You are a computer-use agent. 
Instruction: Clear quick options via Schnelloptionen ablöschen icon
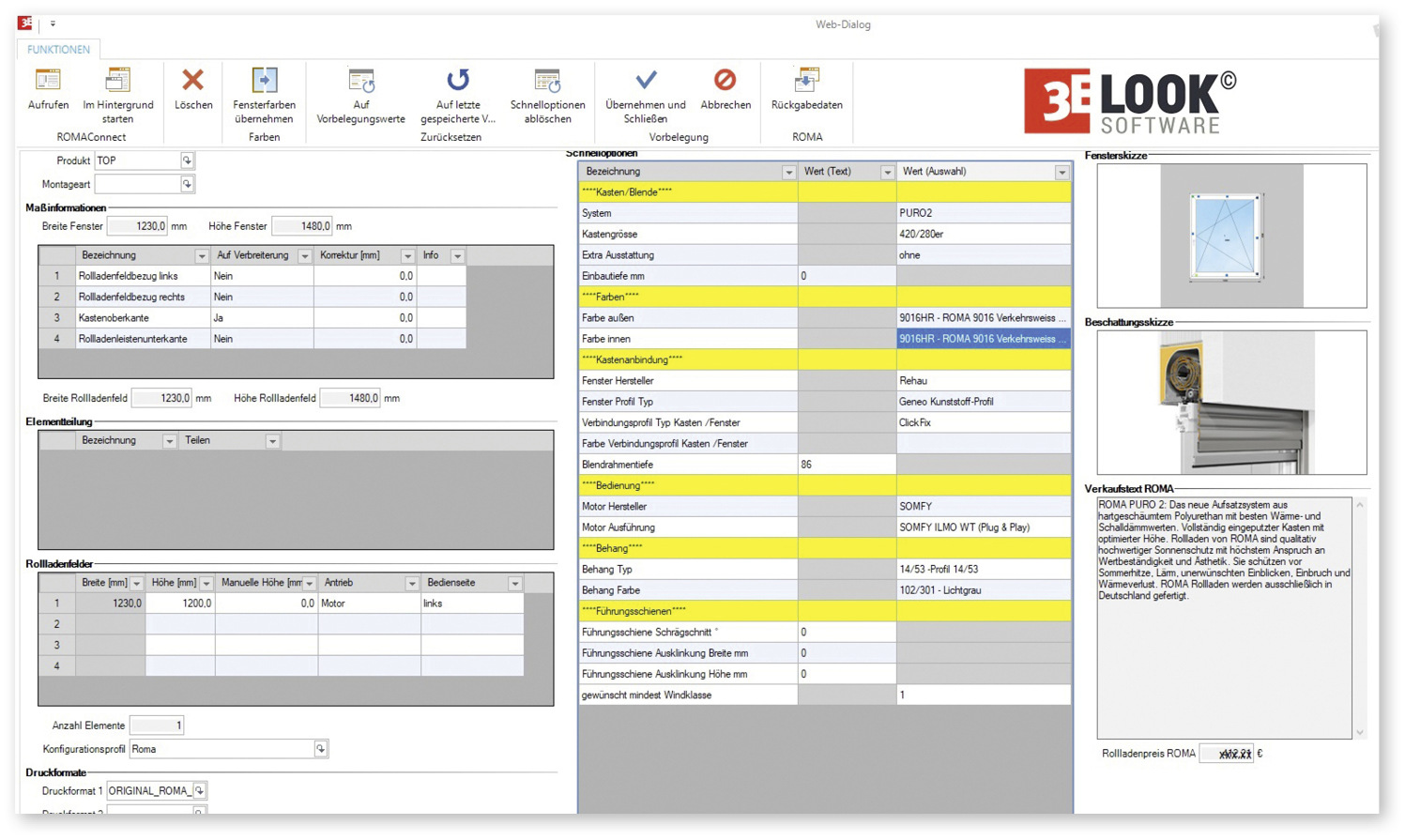coord(547,83)
